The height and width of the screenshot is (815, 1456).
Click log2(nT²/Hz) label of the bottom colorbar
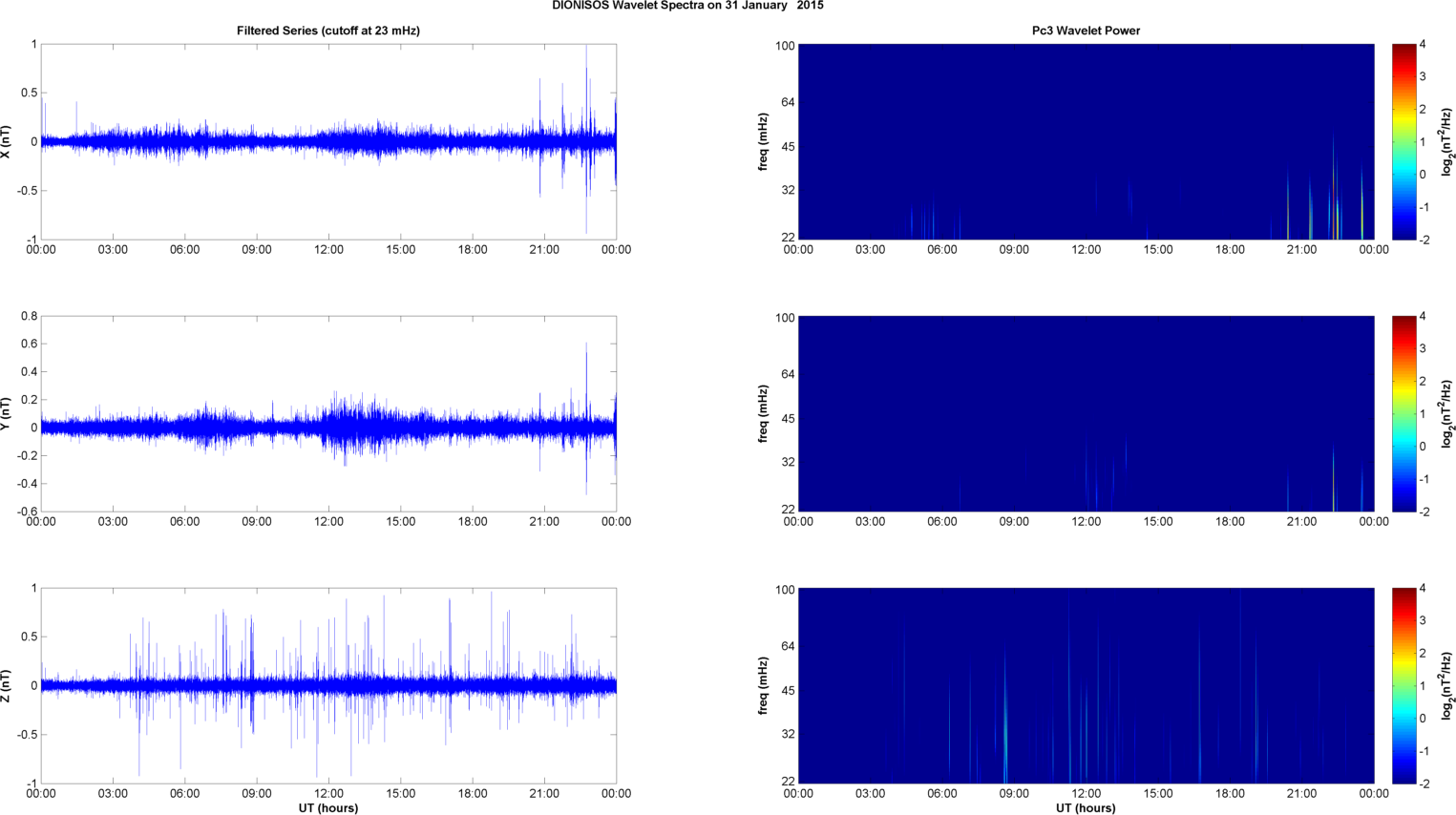click(x=1447, y=685)
